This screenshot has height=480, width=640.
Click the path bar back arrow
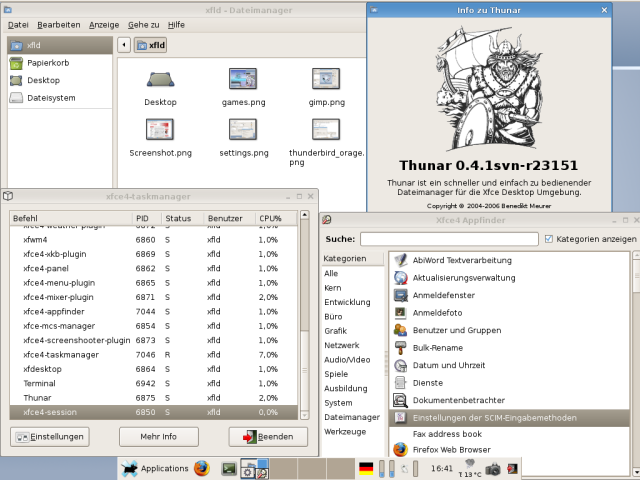coord(124,45)
